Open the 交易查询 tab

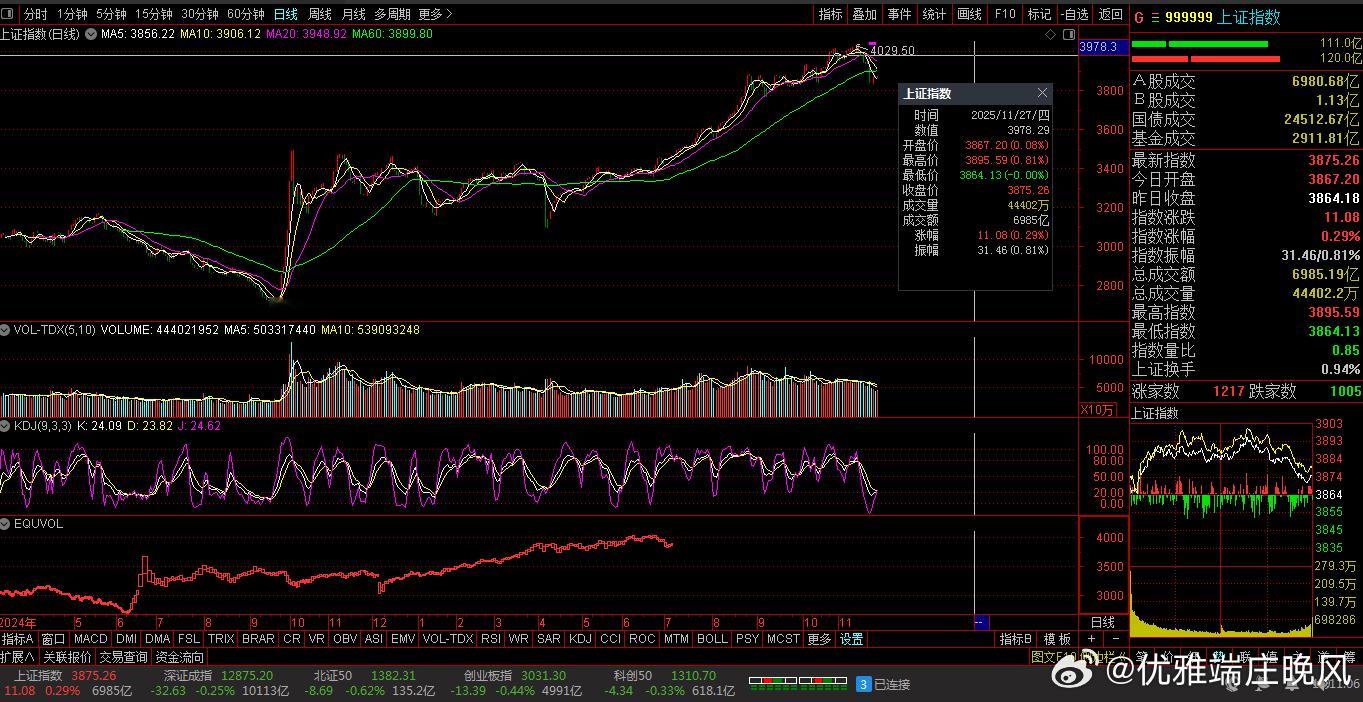tap(123, 657)
